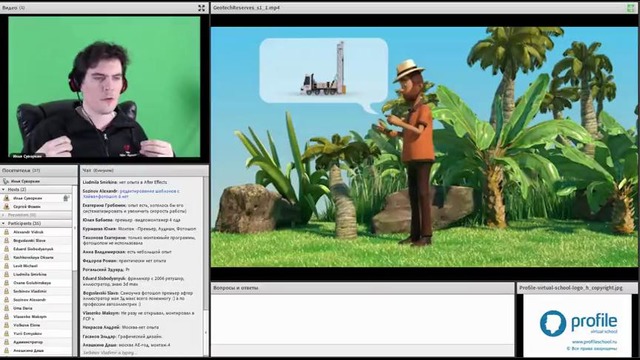Click the green fullscreen icon on the GeotechReserves pod
This screenshot has width=640, height=360.
pos(631,8)
